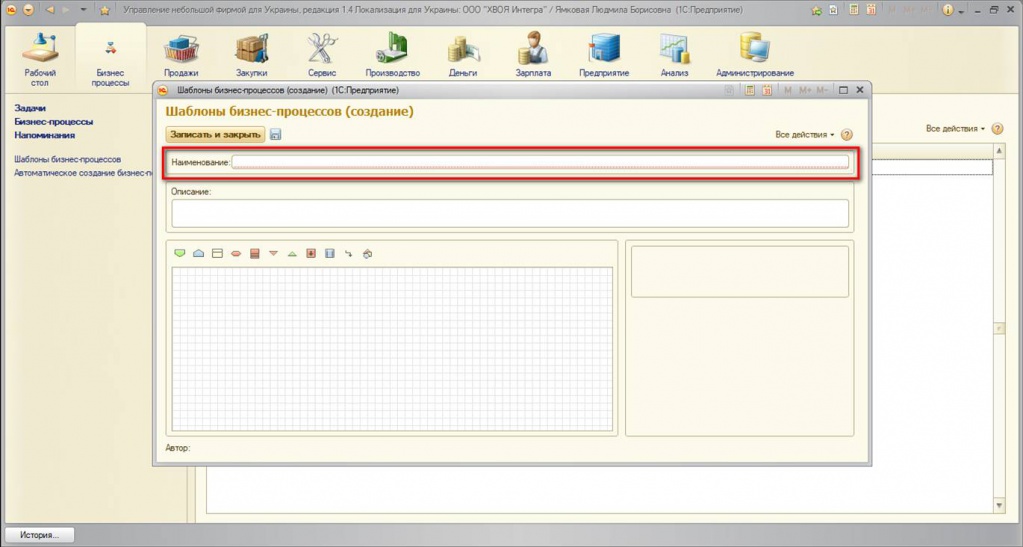The height and width of the screenshot is (547, 1023).
Task: Open Все действия menu in background list
Action: (x=955, y=129)
